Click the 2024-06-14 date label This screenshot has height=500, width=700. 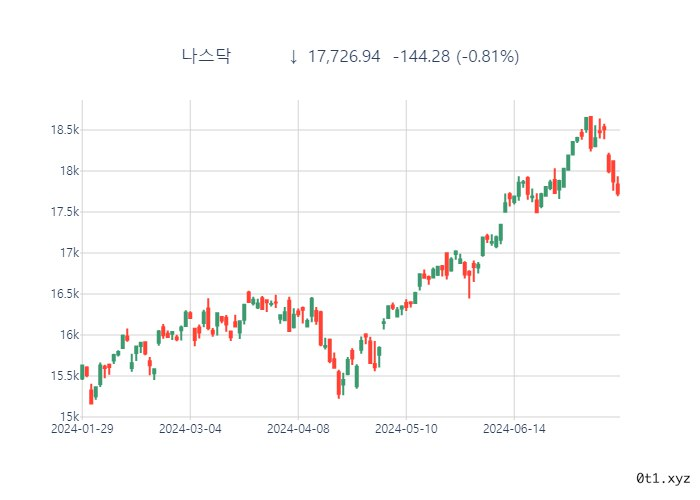[x=514, y=429]
